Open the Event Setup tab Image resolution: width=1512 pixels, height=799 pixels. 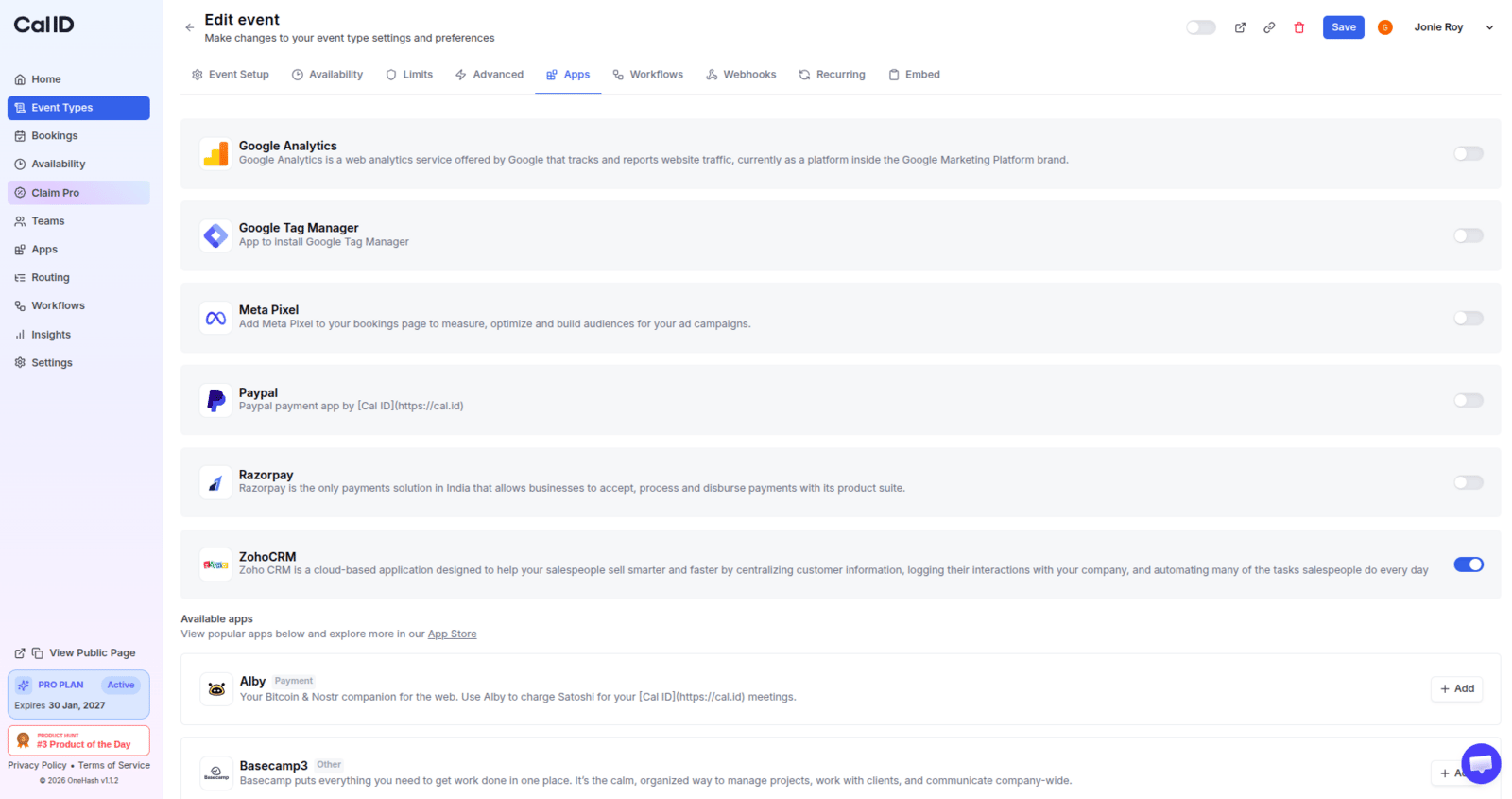pyautogui.click(x=231, y=75)
